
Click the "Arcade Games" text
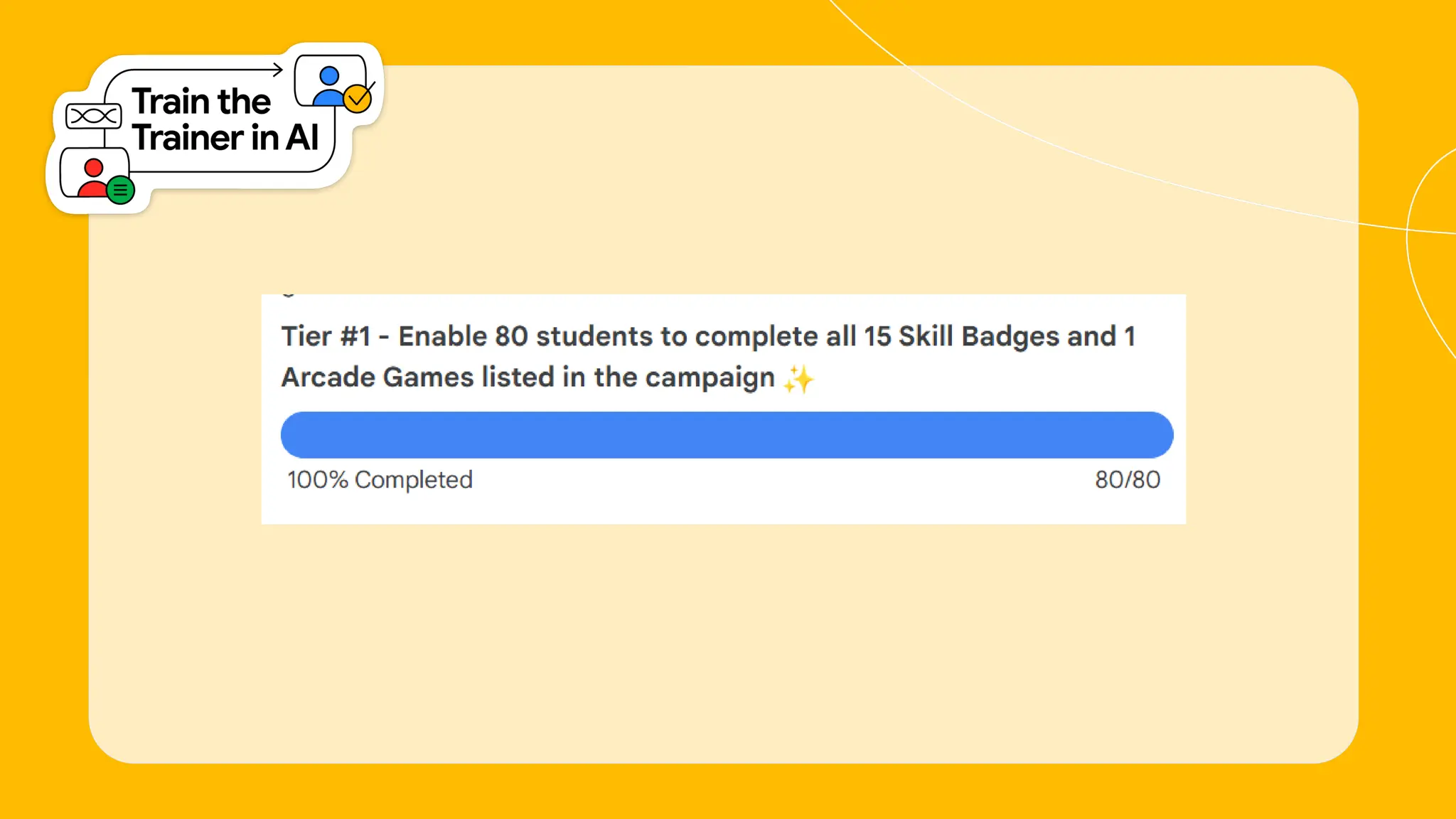pos(378,377)
